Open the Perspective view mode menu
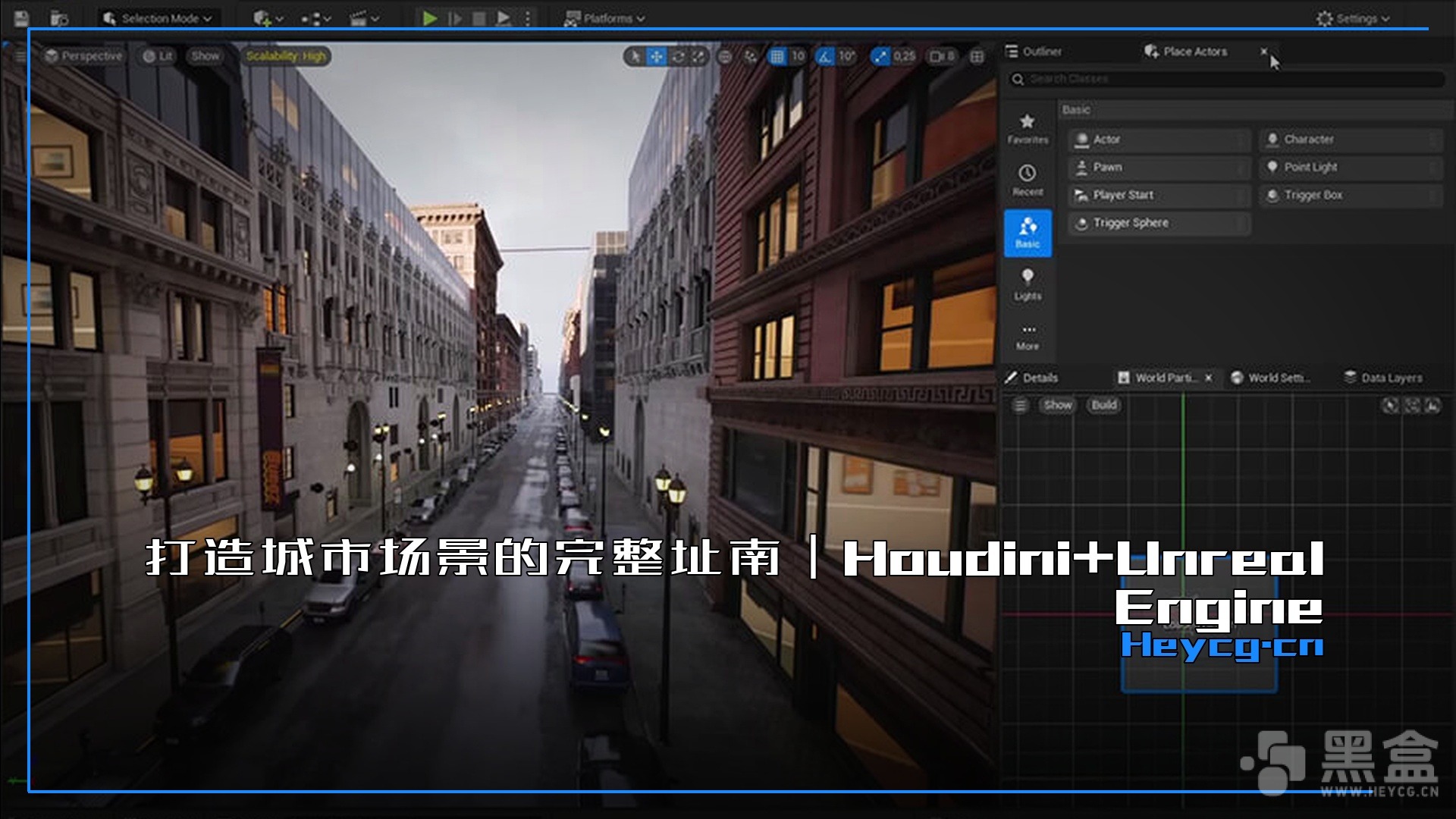This screenshot has height=819, width=1456. coord(83,56)
